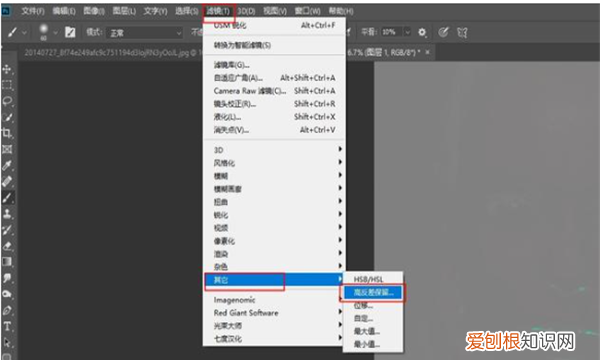600x360 pixels.
Task: Choose 消失点(V)... vanishing point
Action: pos(274,130)
